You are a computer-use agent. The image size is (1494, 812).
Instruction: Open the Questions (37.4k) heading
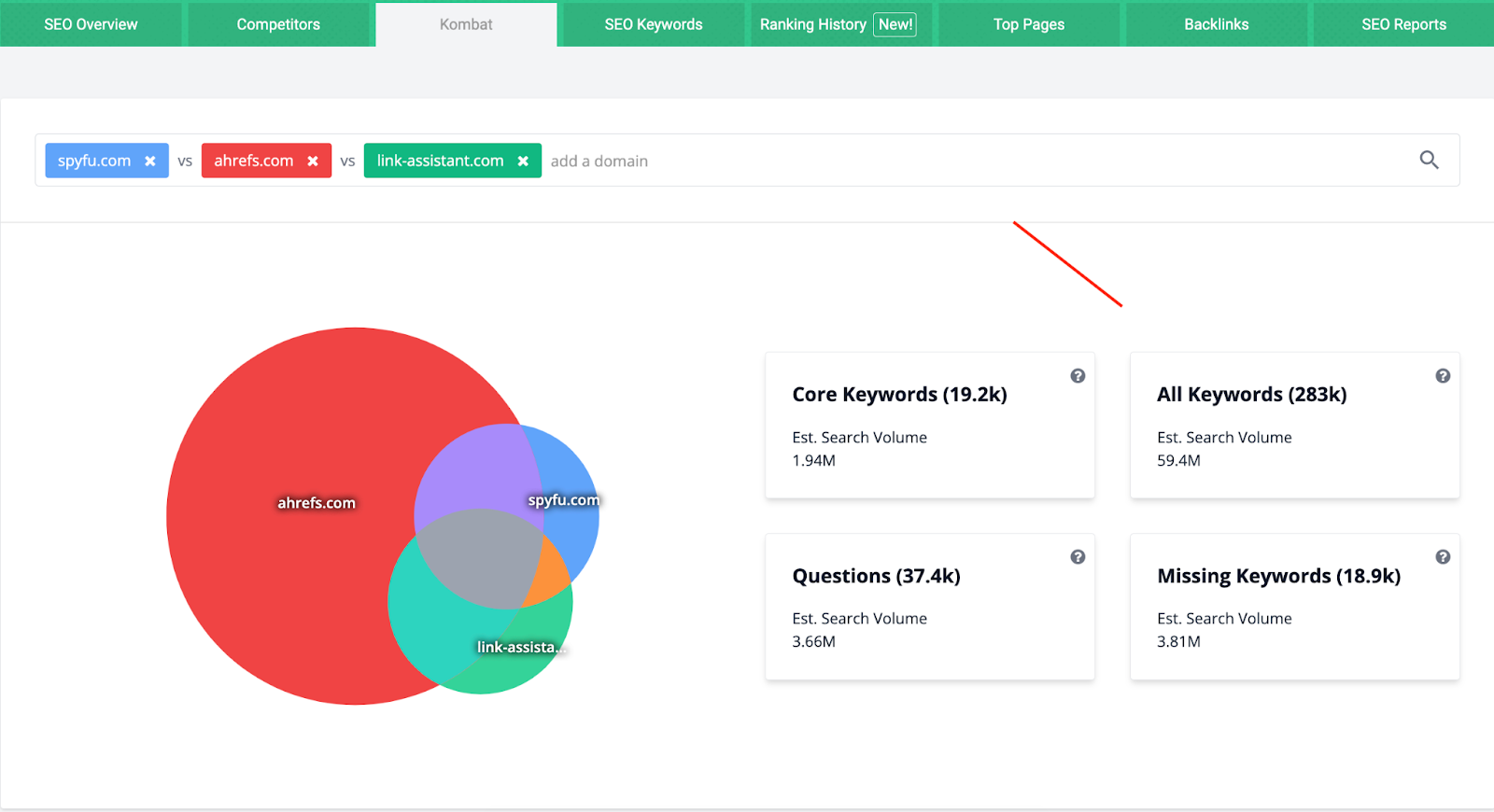tap(876, 576)
